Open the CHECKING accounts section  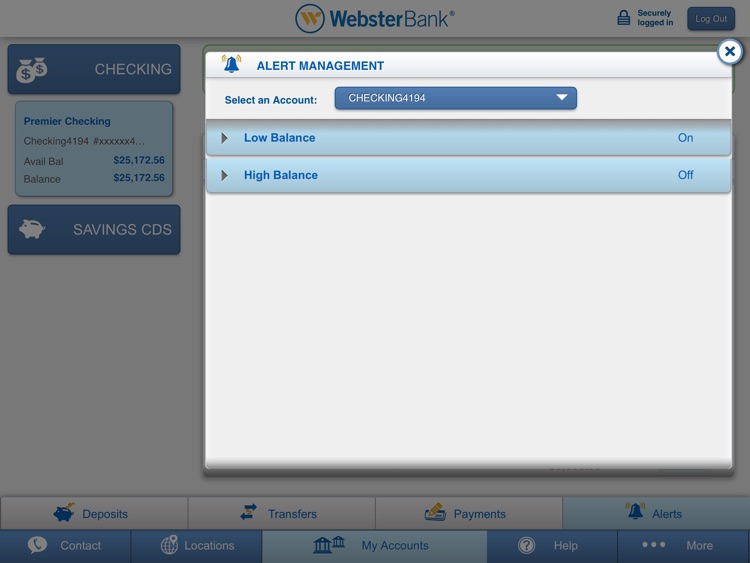(94, 69)
